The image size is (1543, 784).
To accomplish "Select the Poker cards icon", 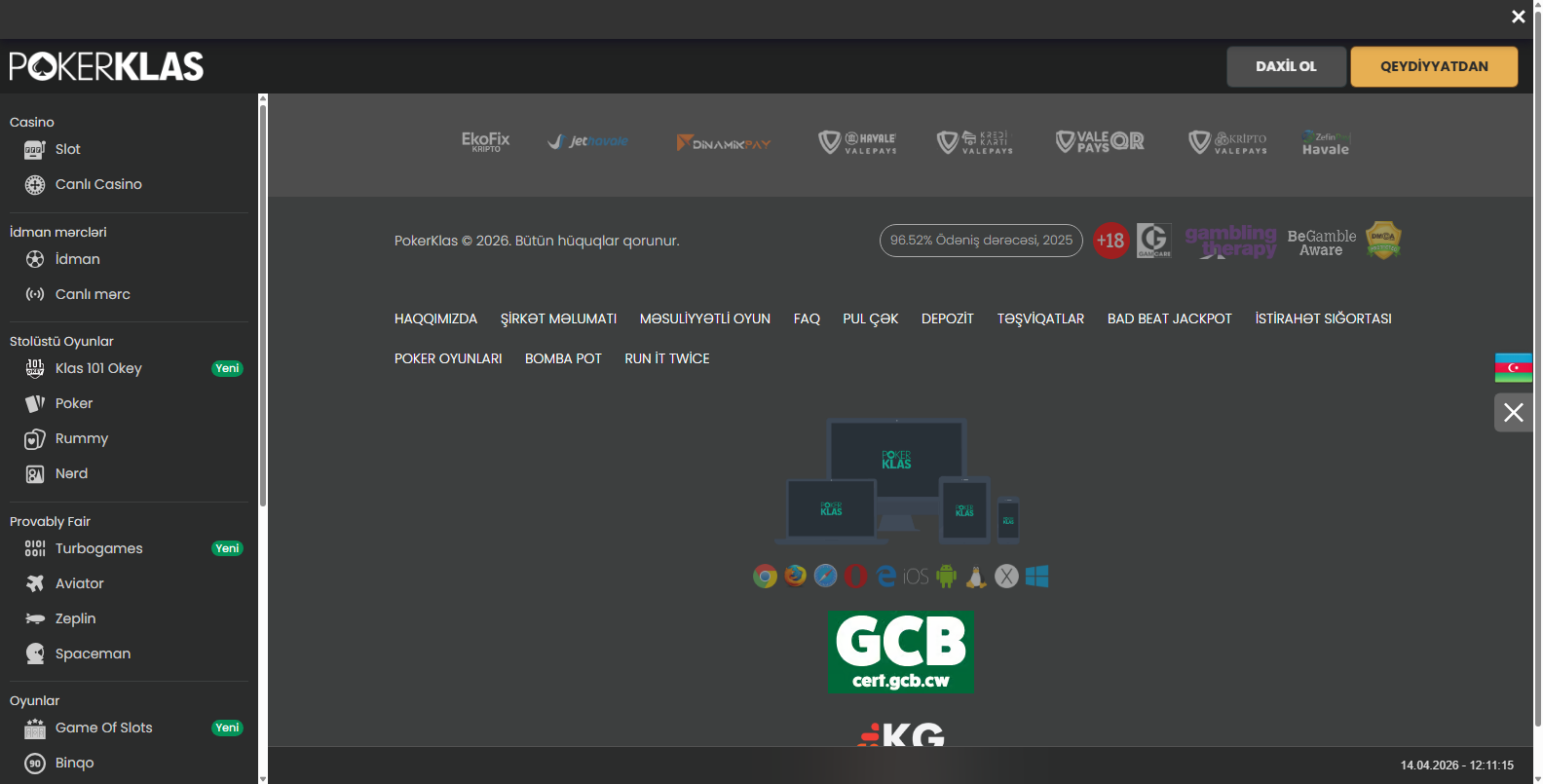I will [35, 403].
